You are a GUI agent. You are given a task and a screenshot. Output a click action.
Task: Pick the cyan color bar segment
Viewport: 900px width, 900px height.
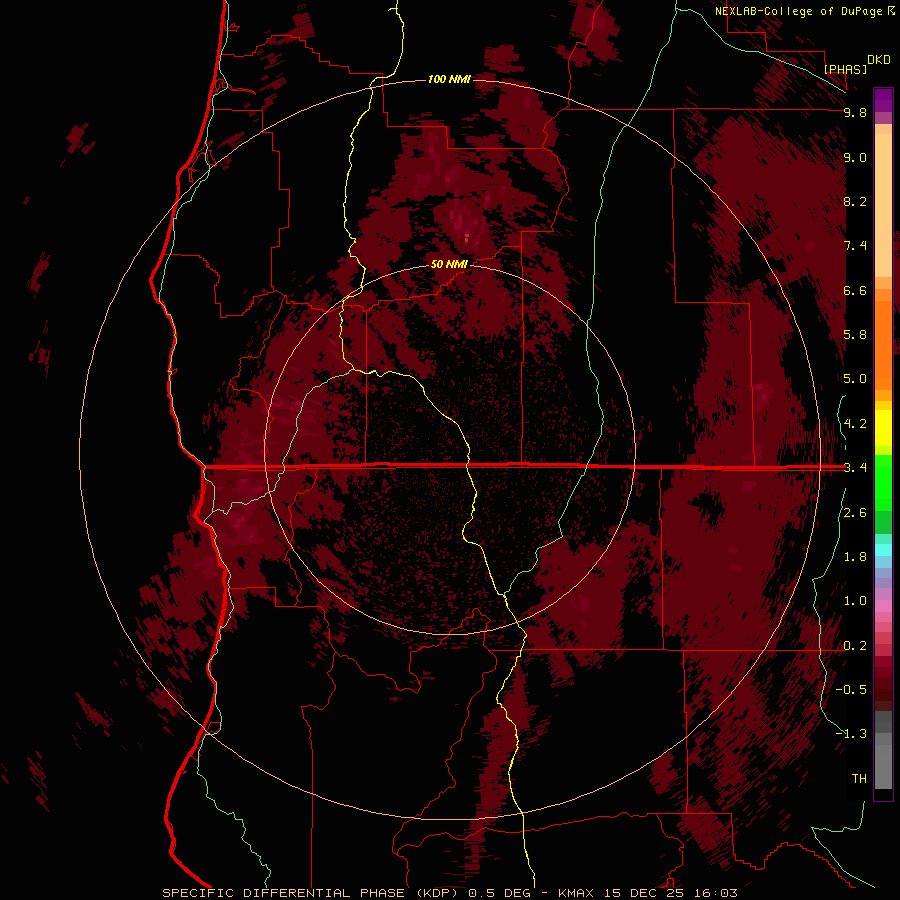(883, 550)
